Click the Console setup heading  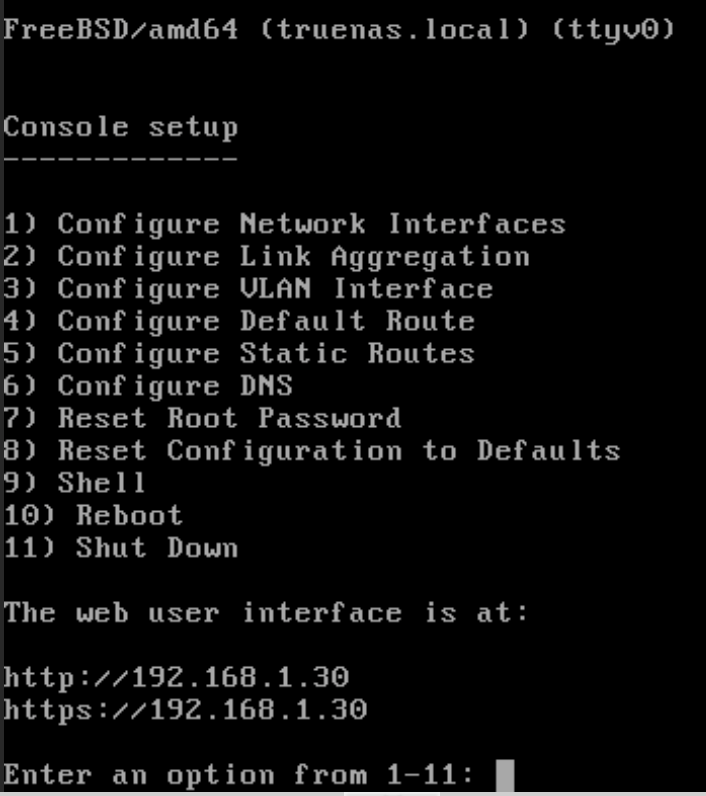(x=120, y=128)
